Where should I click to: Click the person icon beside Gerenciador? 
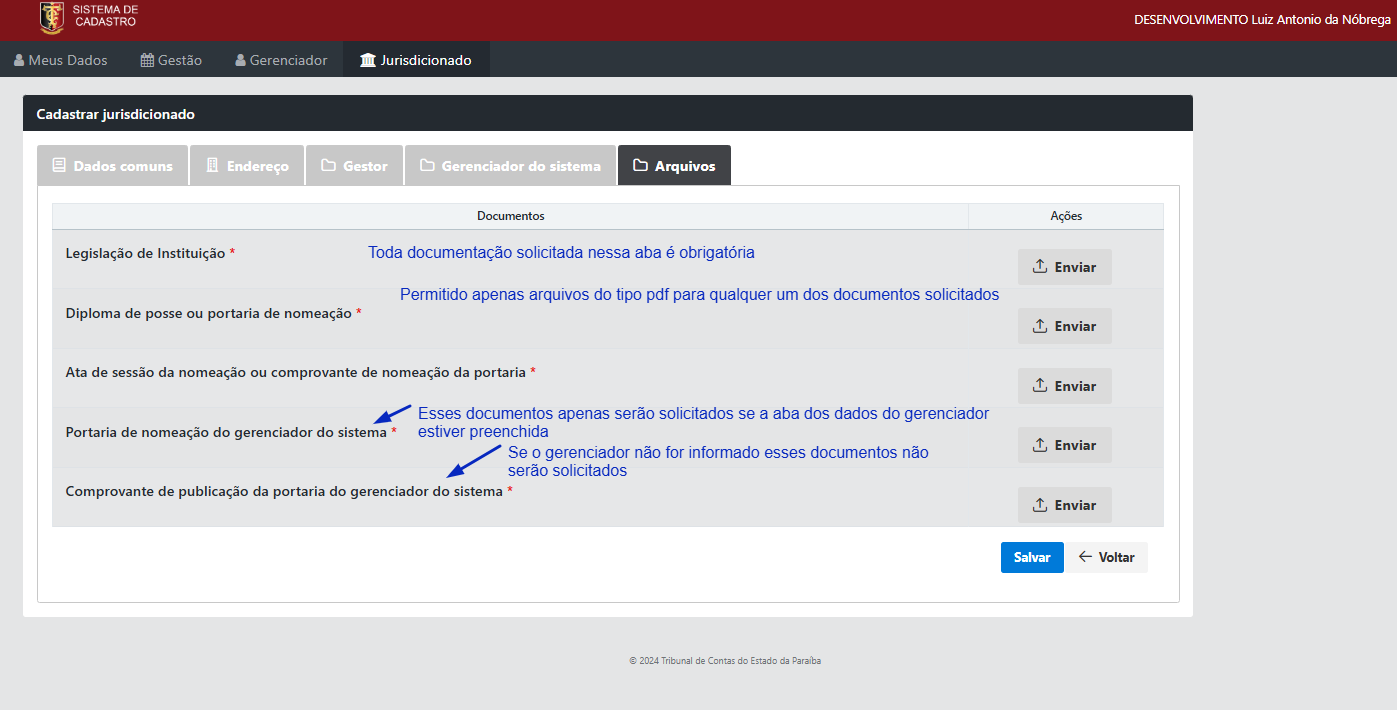[x=240, y=60]
